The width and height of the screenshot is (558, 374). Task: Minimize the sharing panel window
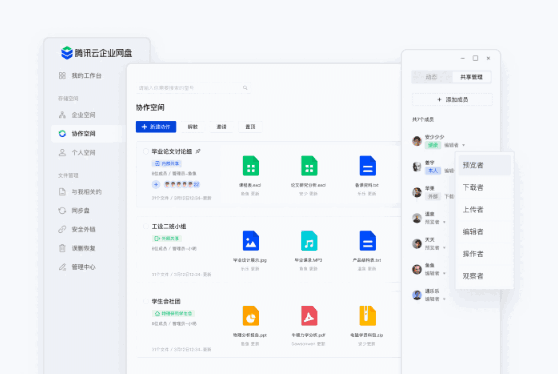462,58
